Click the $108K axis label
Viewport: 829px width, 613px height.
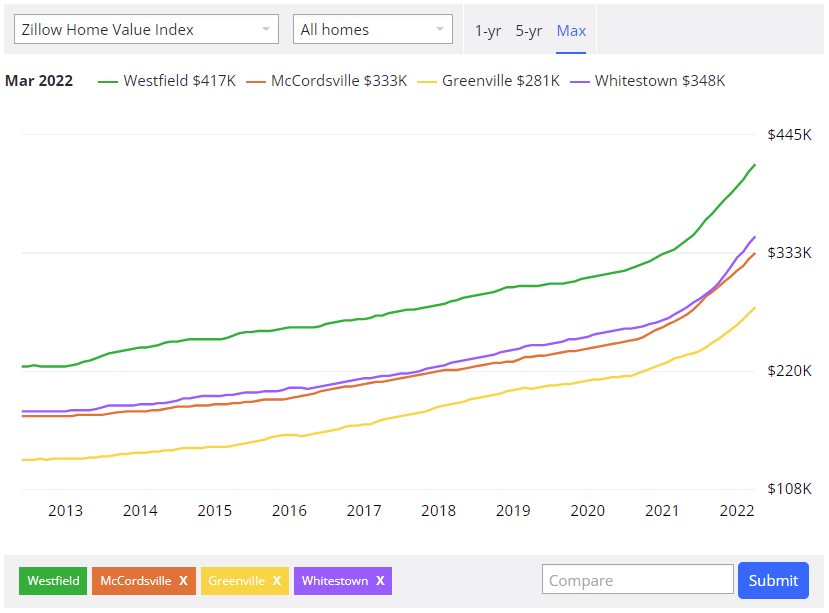tap(789, 489)
